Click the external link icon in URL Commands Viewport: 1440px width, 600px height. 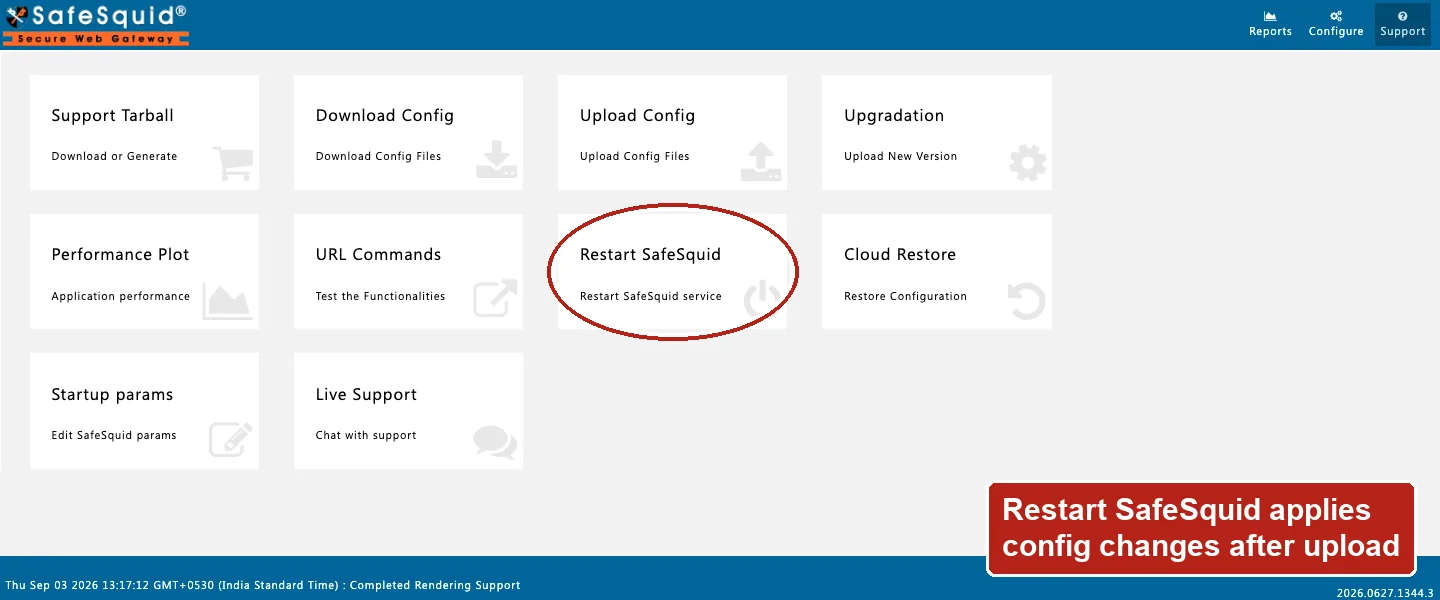point(495,299)
